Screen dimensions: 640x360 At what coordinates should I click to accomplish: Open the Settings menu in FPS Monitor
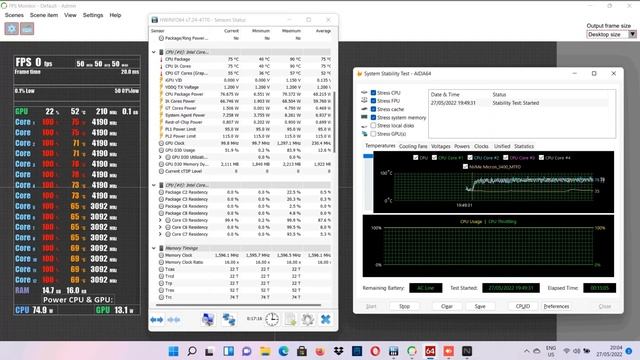(93, 15)
